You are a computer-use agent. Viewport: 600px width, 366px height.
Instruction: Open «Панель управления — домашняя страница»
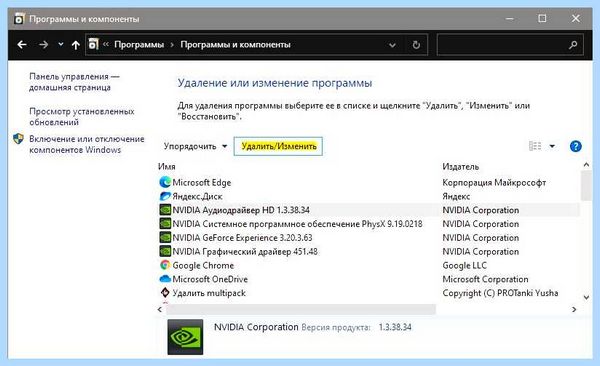(x=74, y=82)
